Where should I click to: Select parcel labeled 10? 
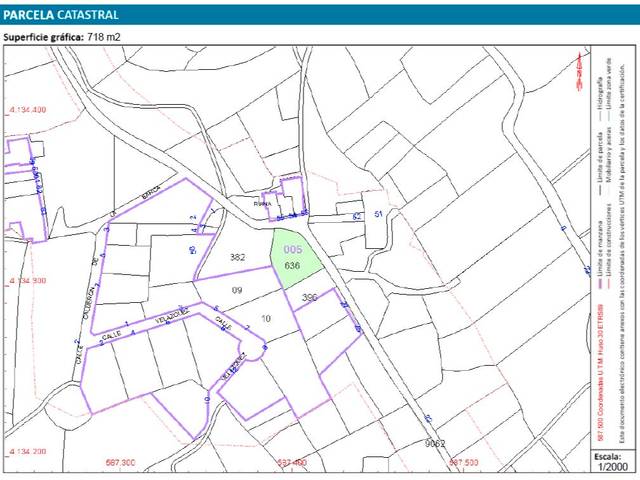pos(265,318)
